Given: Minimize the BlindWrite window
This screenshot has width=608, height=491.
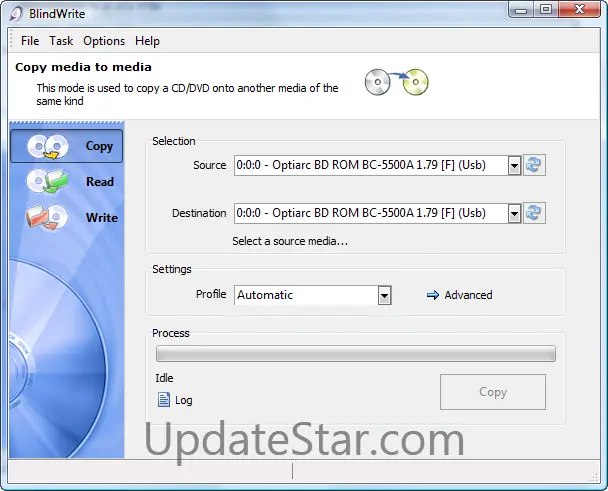Looking at the screenshot, I should coord(521,10).
